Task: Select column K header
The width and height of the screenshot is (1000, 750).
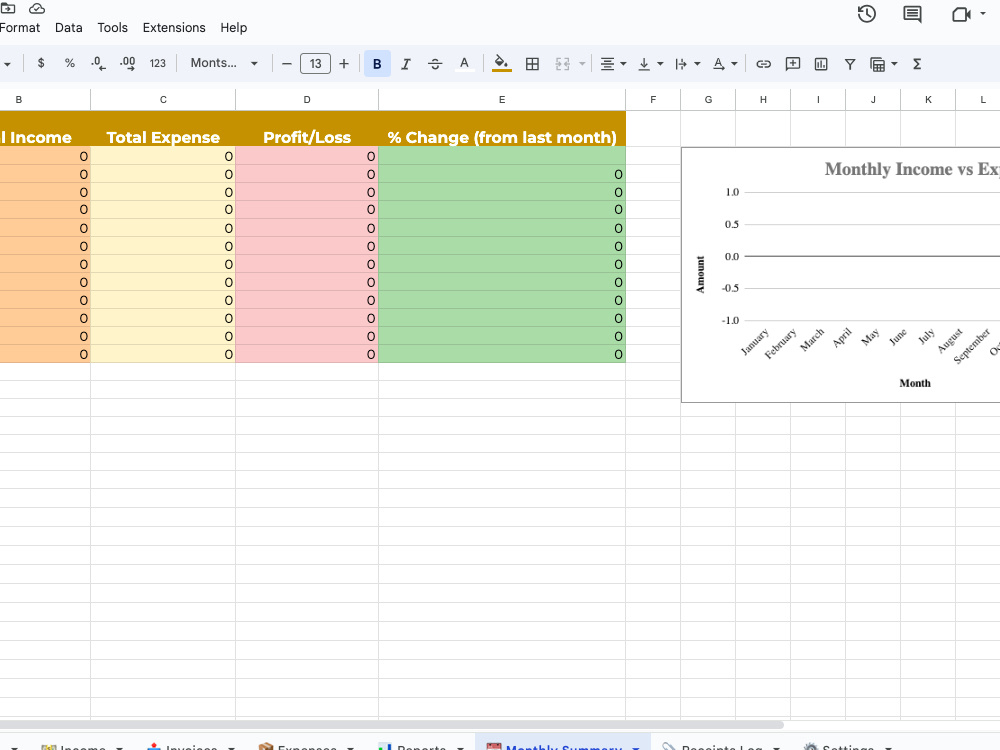Action: point(928,99)
